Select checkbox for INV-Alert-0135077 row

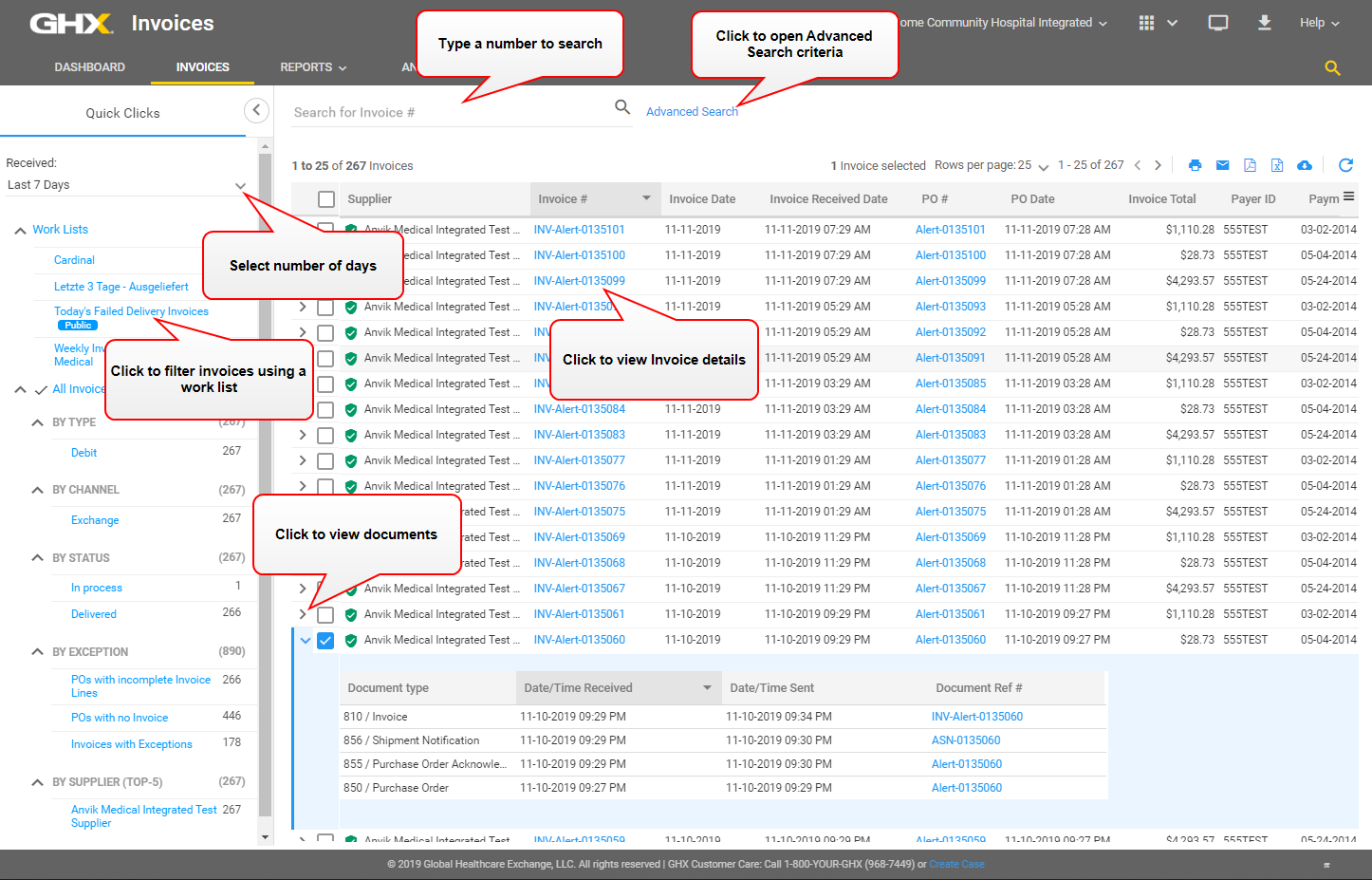[325, 461]
